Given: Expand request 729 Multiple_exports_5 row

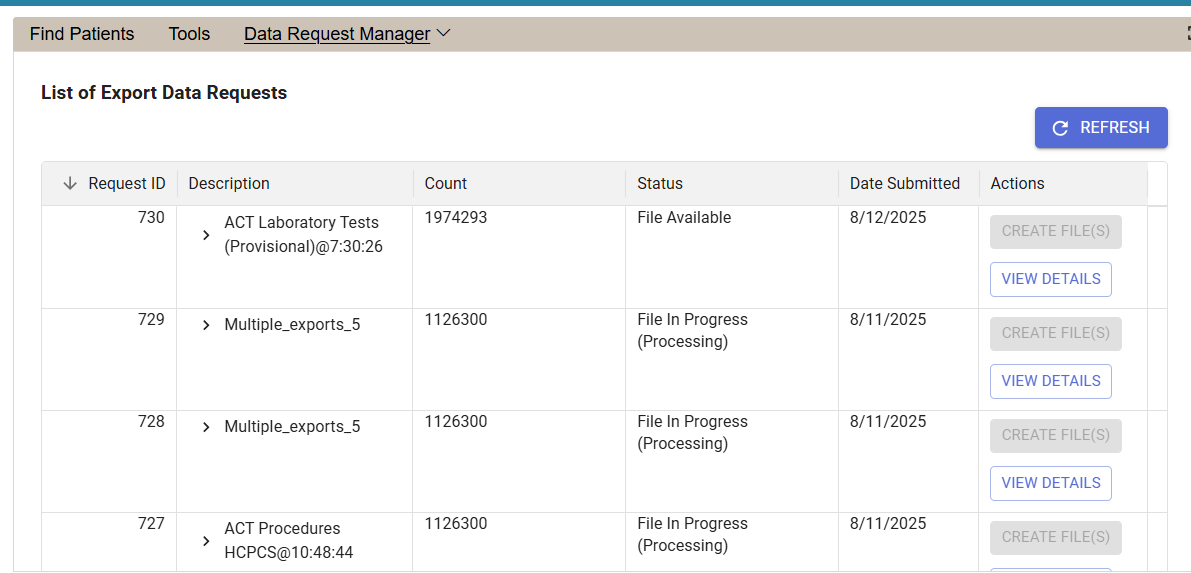Looking at the screenshot, I should pyautogui.click(x=206, y=325).
